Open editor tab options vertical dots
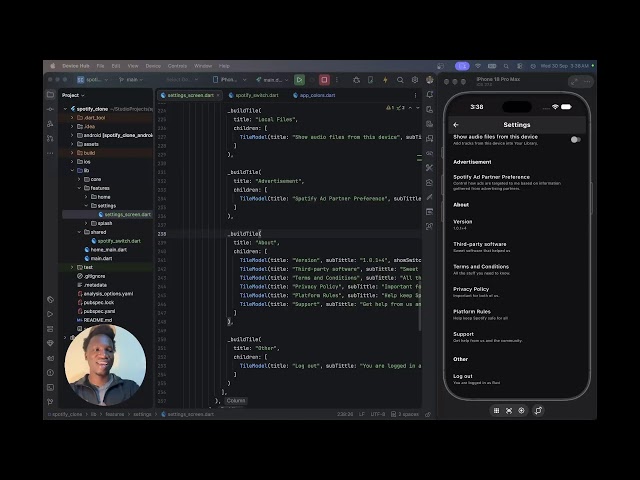The image size is (640, 480). (x=416, y=95)
